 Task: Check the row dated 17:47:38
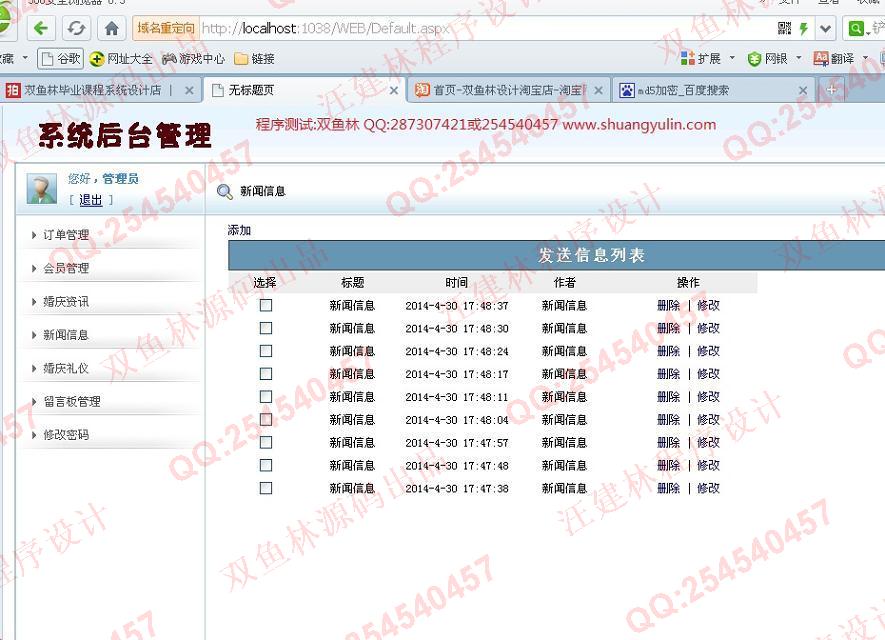[266, 488]
